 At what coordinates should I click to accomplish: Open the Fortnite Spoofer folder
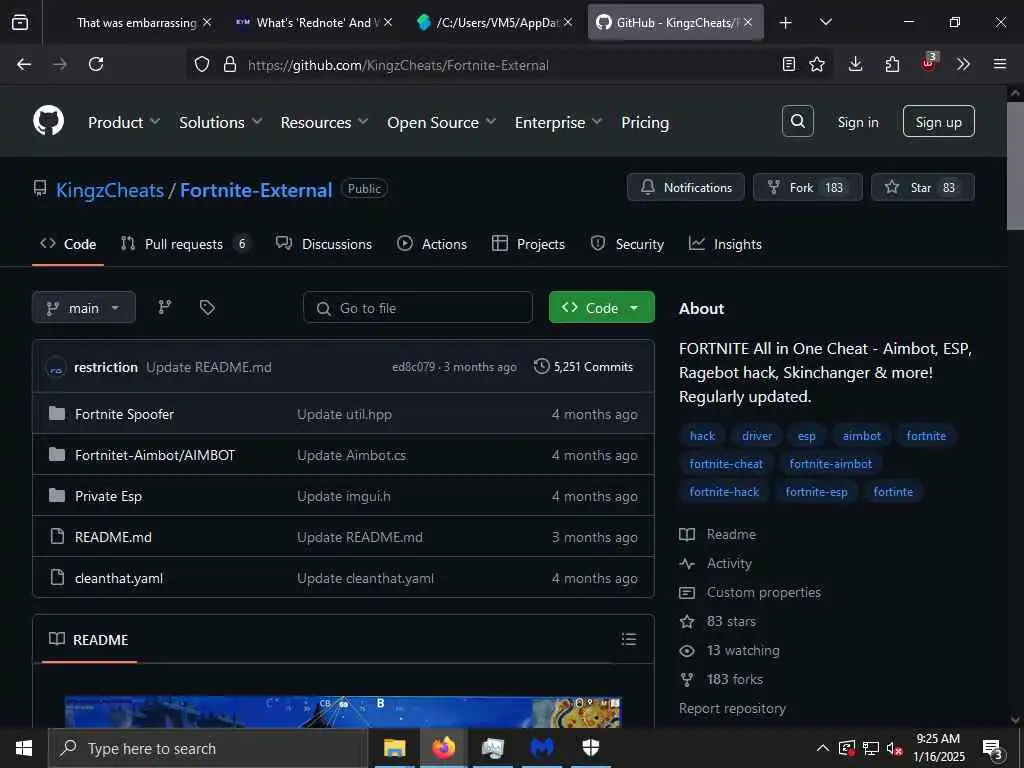124,414
